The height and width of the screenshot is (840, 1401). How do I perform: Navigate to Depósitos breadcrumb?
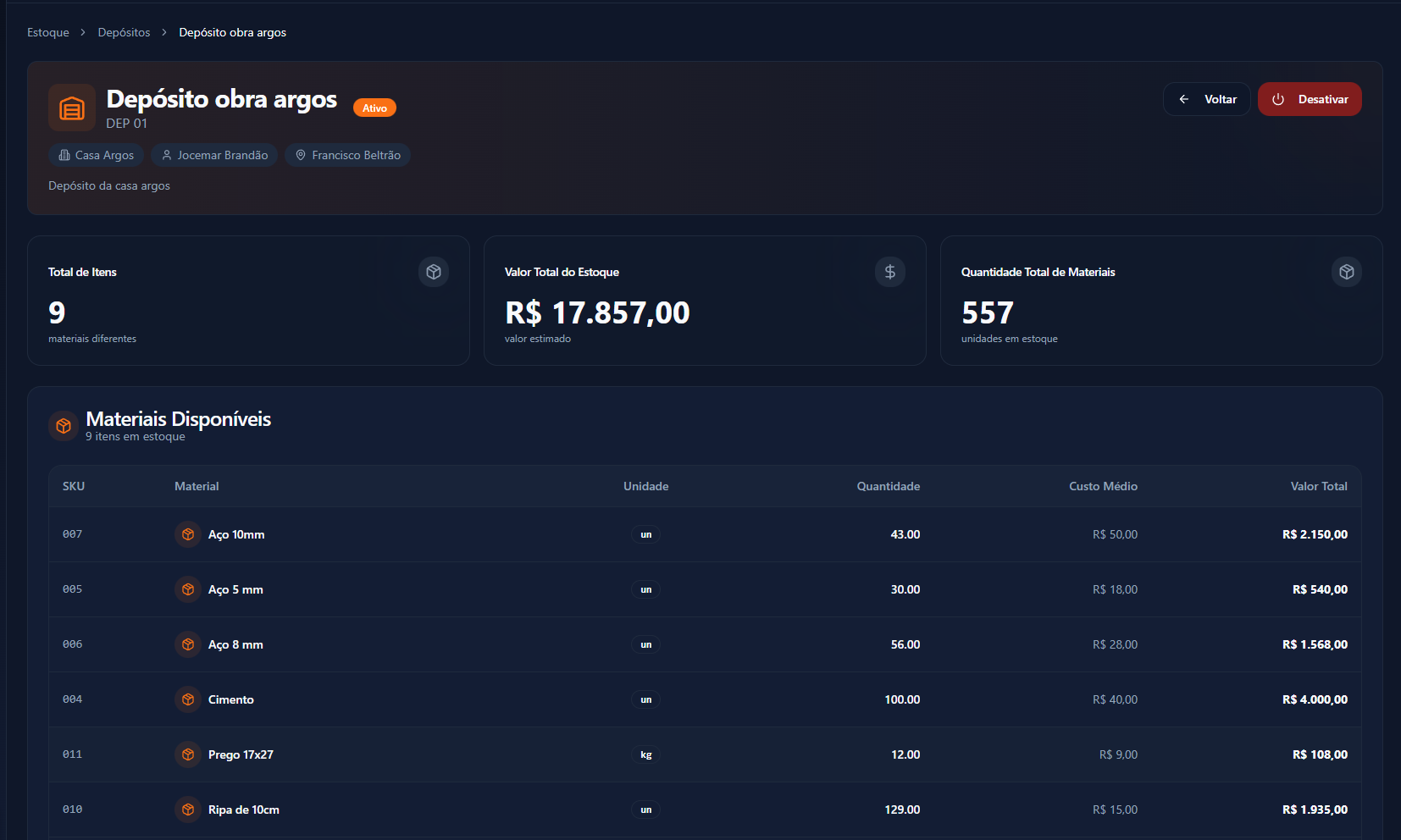[124, 32]
